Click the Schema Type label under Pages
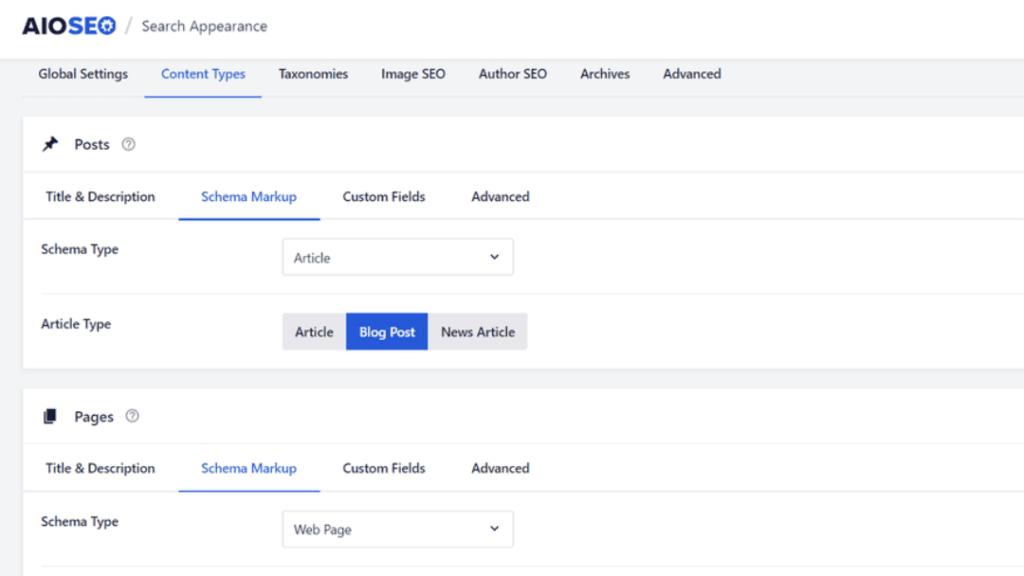The width and height of the screenshot is (1024, 576). tap(80, 522)
